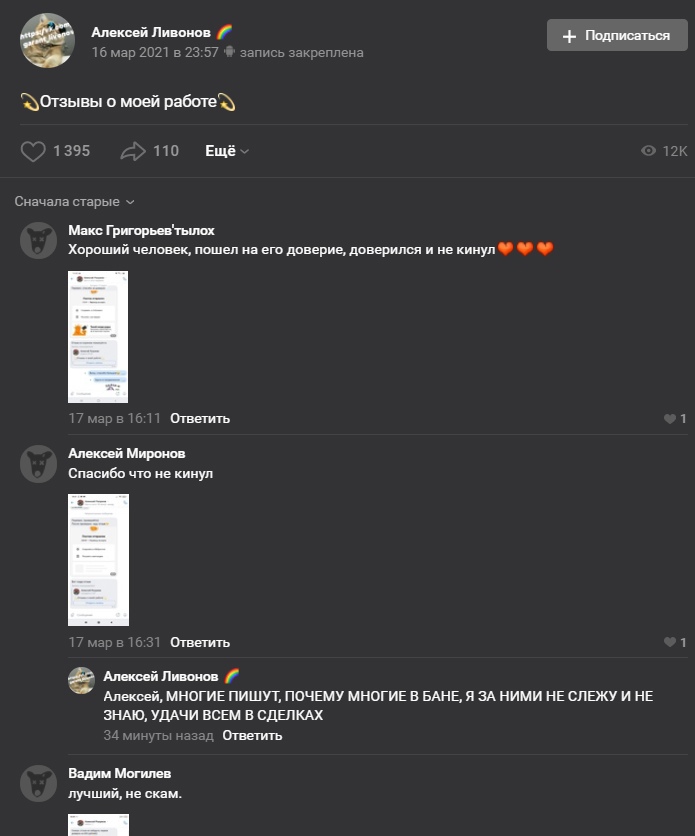This screenshot has height=836, width=695.
Task: Expand the Ещё dropdown menu
Action: click(x=227, y=151)
